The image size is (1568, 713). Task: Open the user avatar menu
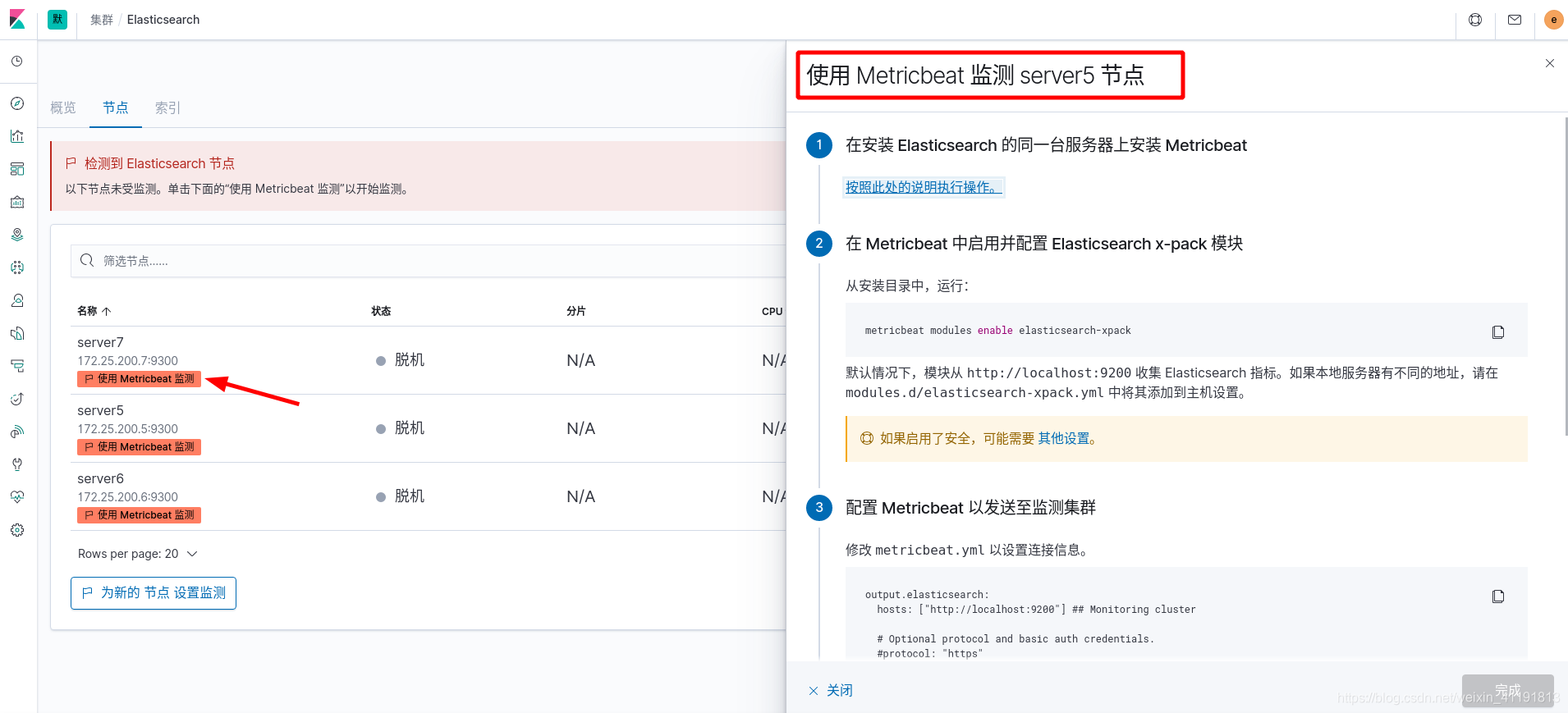coord(1553,20)
